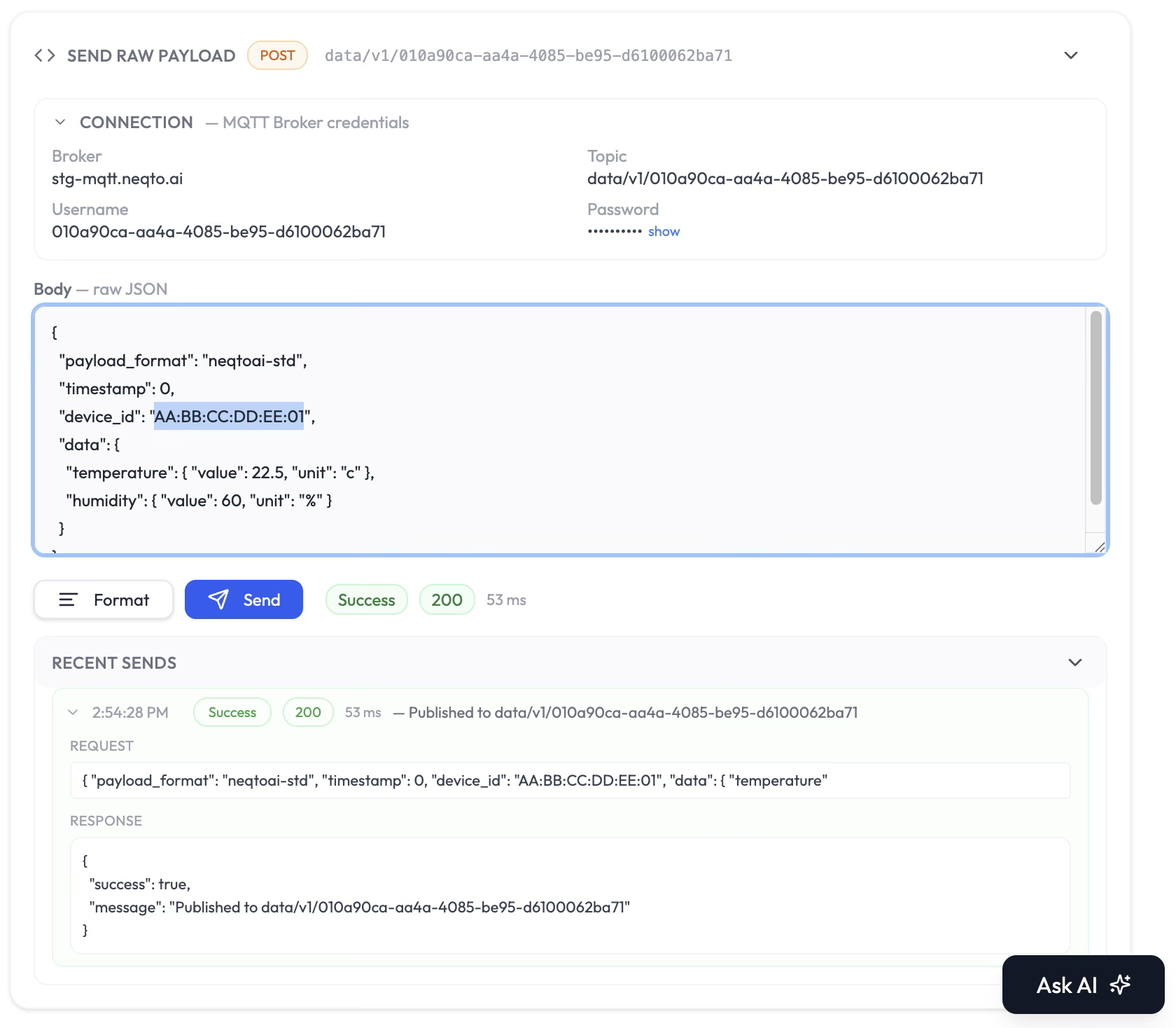Click the code brackets icon beside Send Raw Payload

[x=45, y=55]
